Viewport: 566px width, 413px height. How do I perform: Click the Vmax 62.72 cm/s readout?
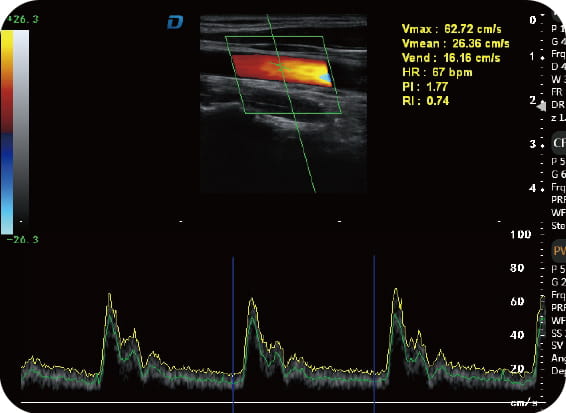tap(452, 29)
